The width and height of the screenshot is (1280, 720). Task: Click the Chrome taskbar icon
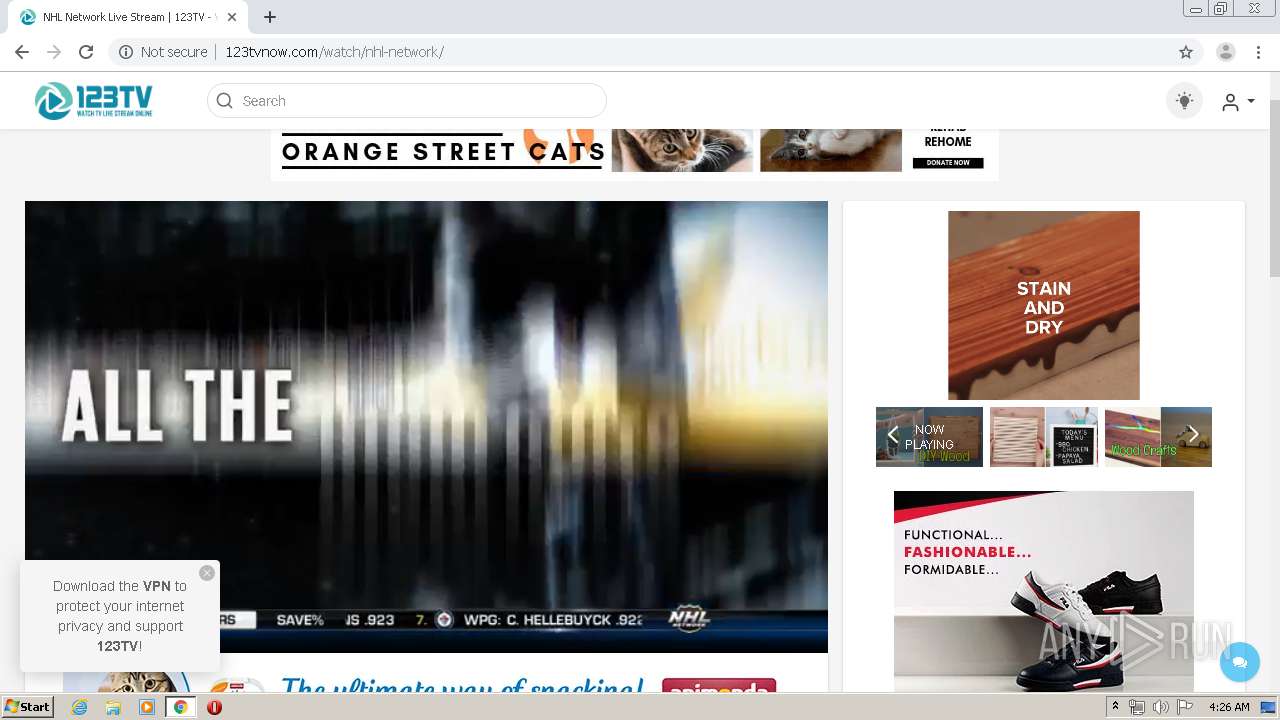[180, 707]
